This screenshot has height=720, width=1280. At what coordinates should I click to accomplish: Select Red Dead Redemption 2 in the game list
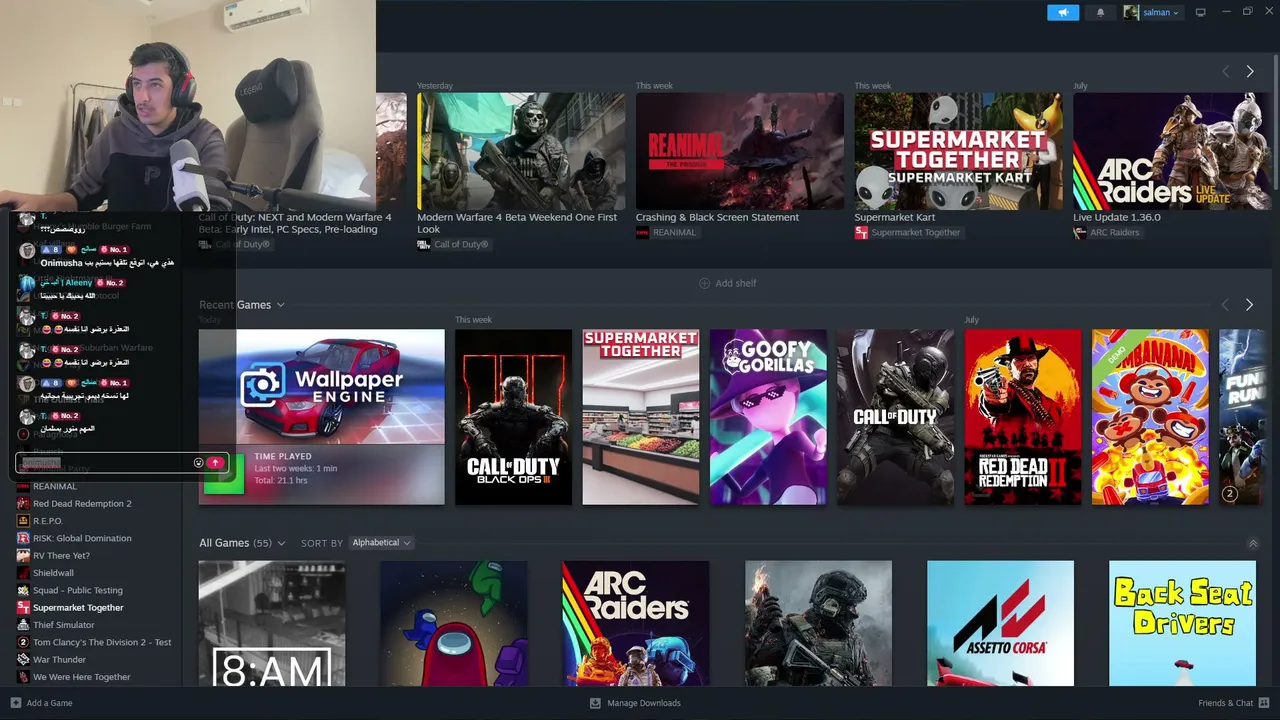click(x=82, y=504)
